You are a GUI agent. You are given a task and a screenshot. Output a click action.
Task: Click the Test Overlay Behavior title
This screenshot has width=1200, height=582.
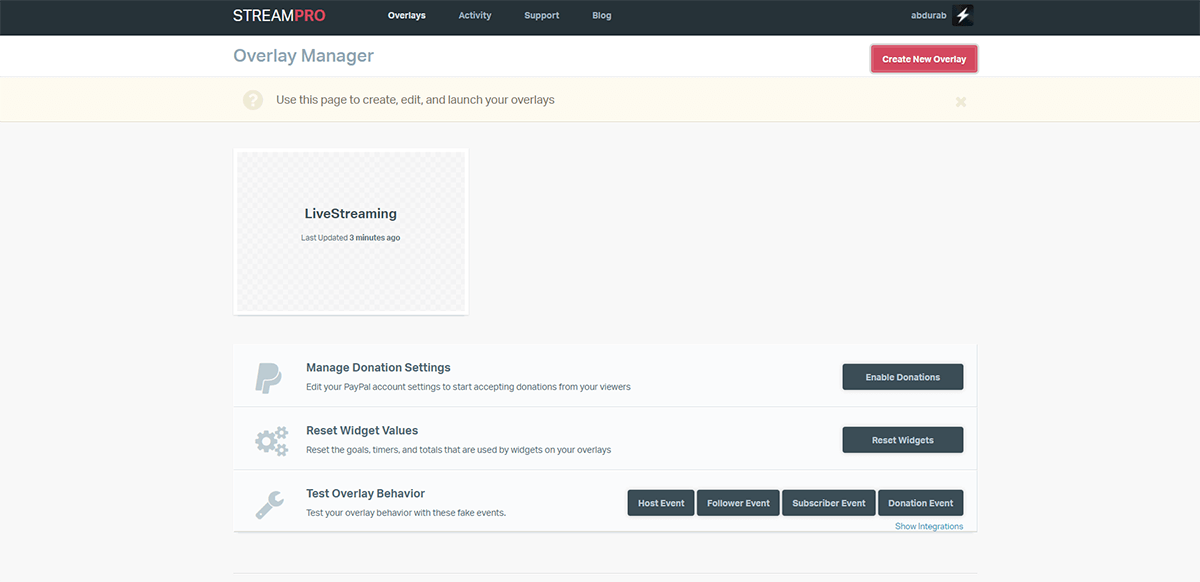point(366,494)
